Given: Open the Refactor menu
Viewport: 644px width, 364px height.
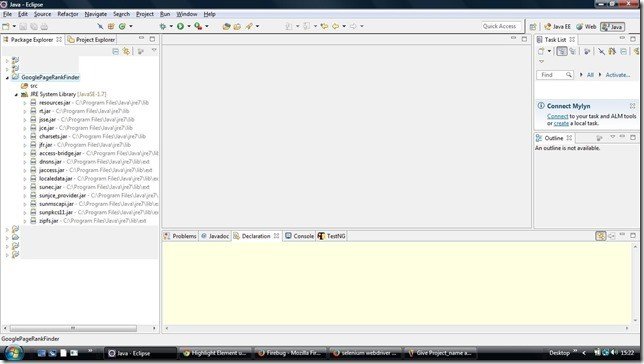Looking at the screenshot, I should (68, 14).
